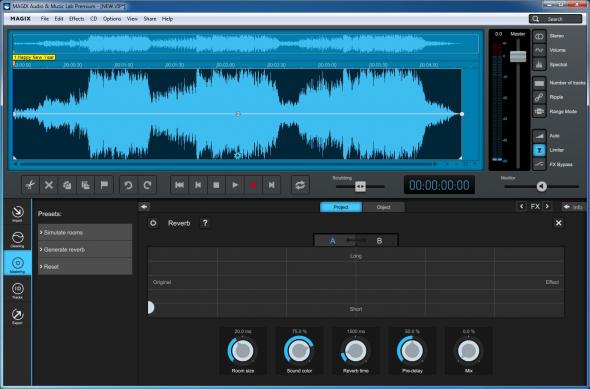Select comparison setting B
Screen dimensions: 590x389
(x=379, y=241)
